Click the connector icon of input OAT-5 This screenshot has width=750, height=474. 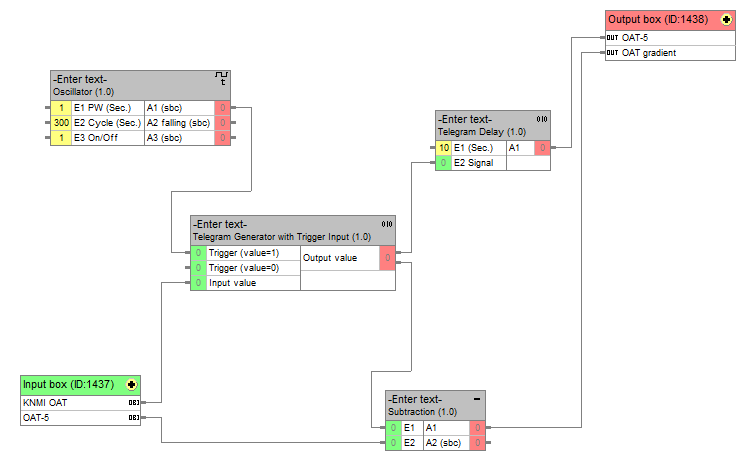click(134, 418)
